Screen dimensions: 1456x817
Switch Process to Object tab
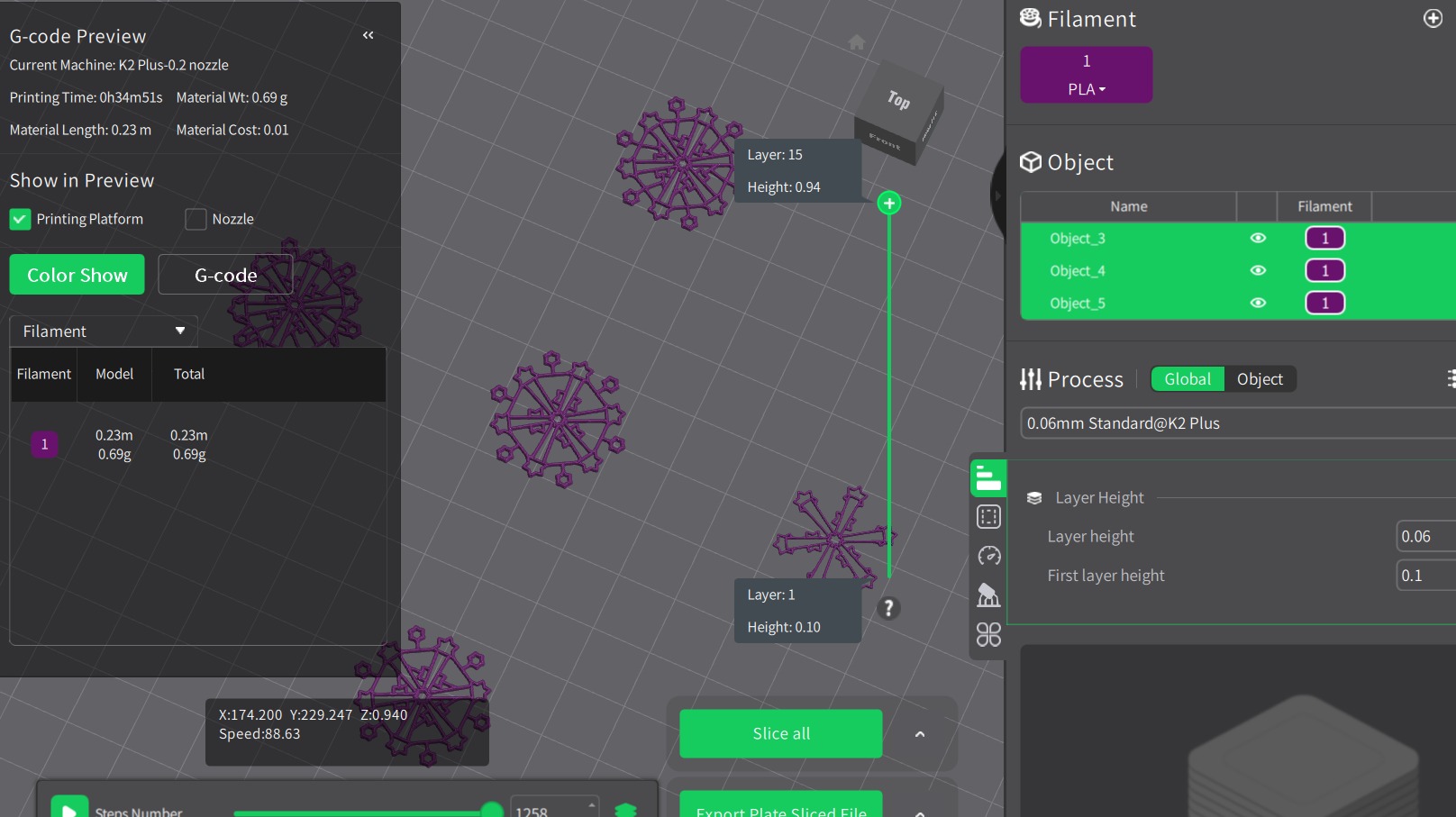click(x=1260, y=379)
